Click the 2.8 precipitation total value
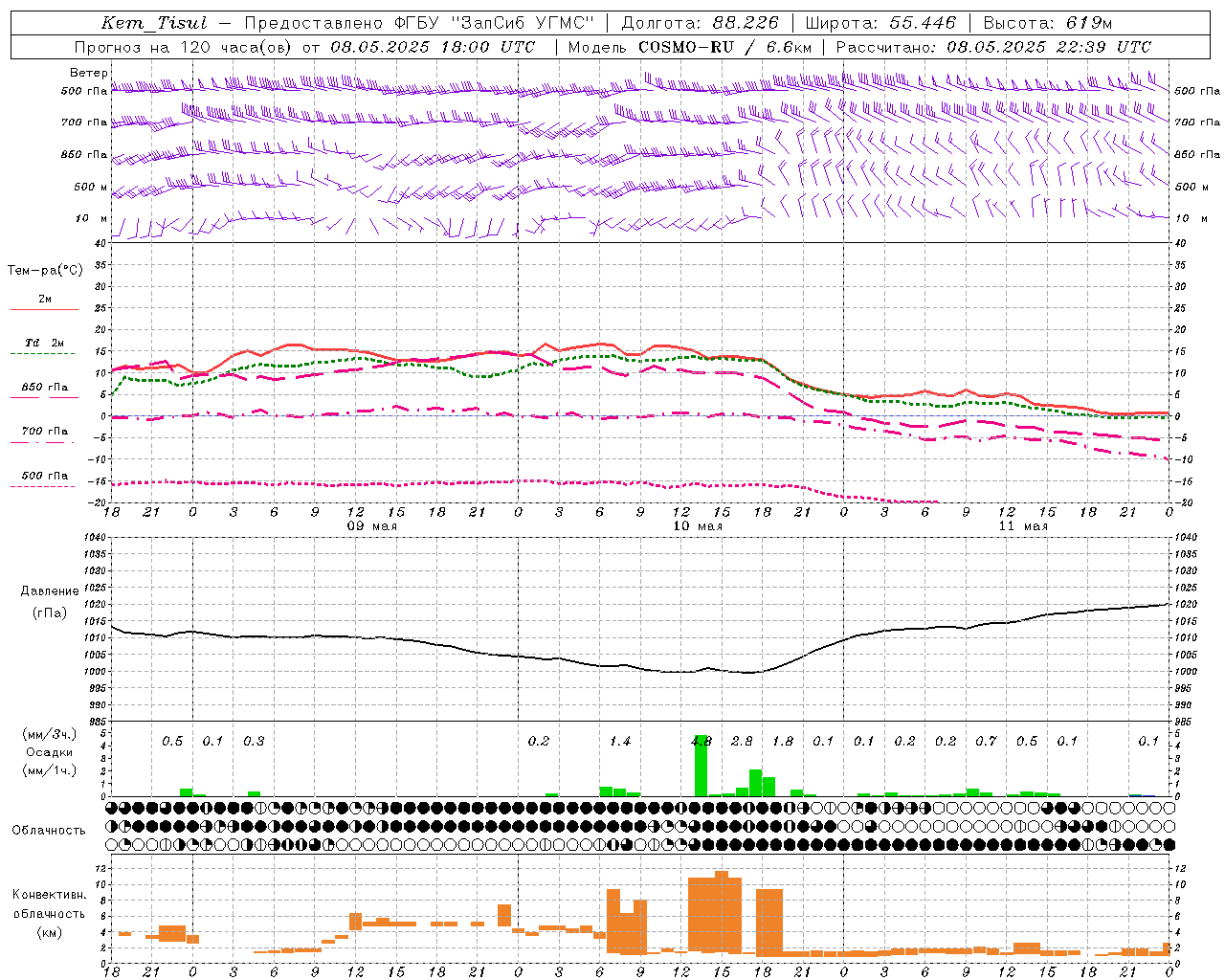1225x980 pixels. (742, 741)
